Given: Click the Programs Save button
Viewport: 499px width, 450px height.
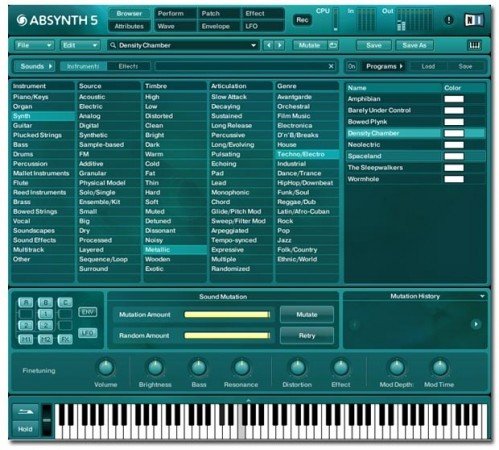Looking at the screenshot, I should click(465, 66).
